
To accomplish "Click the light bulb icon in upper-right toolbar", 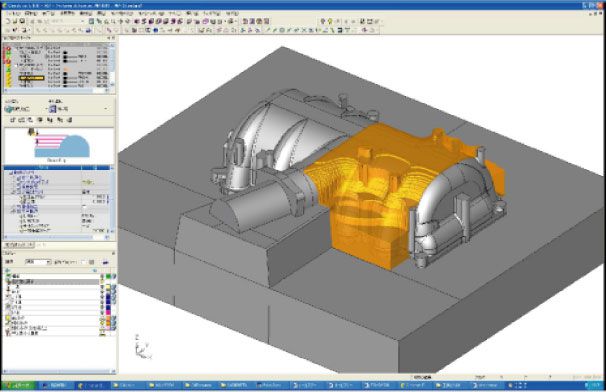I will pyautogui.click(x=330, y=21).
